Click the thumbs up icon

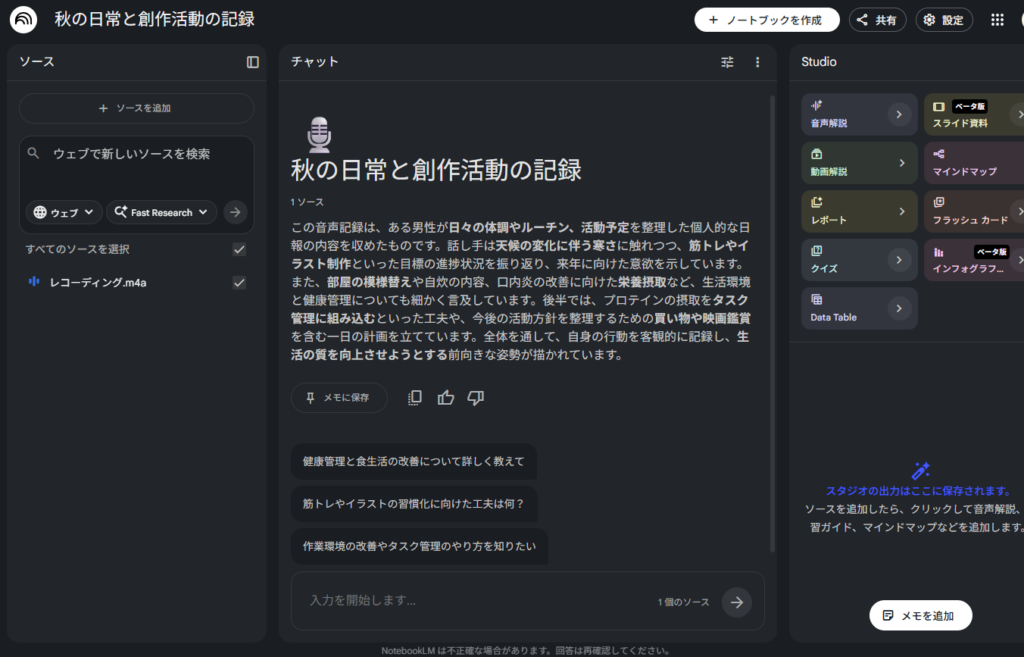tap(446, 398)
